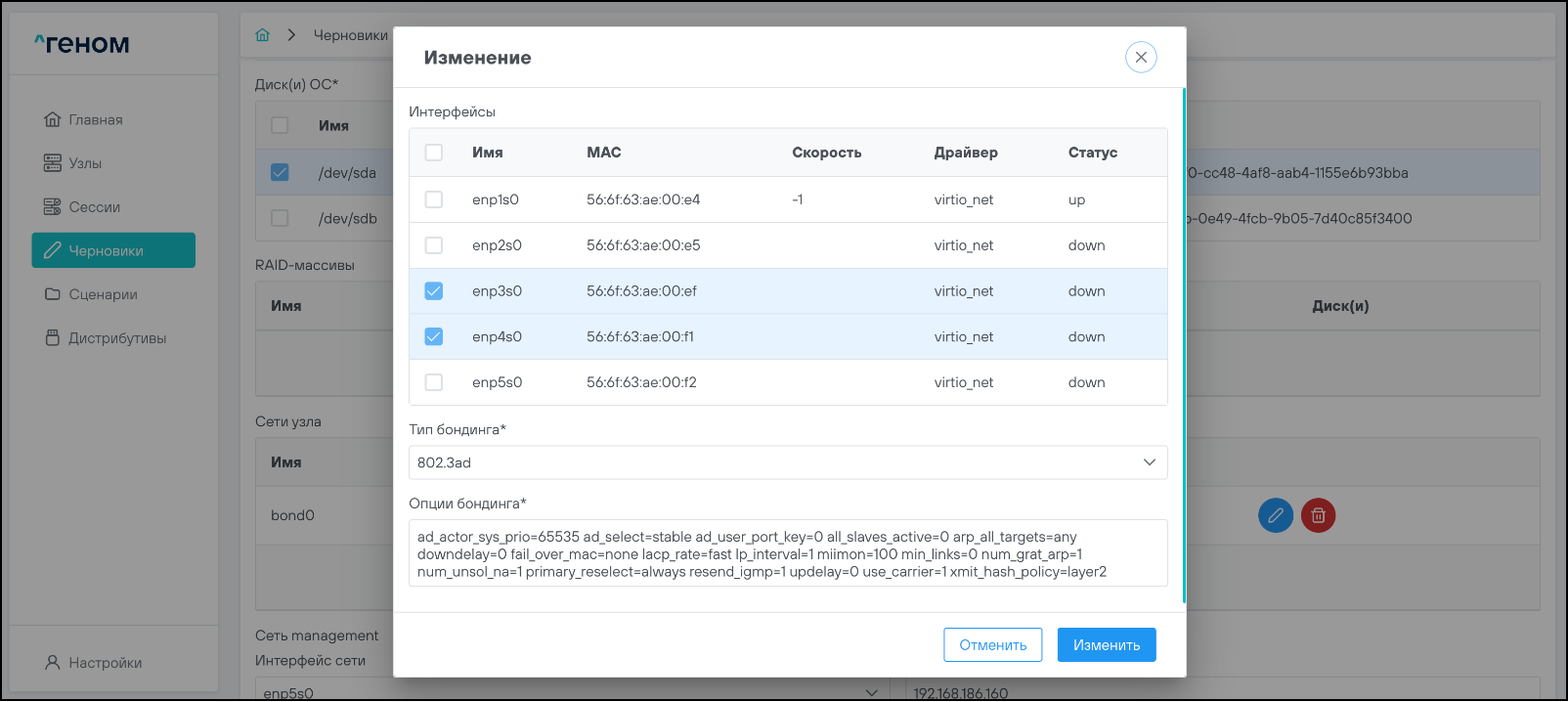Click the Дистрибутивы icon in sidebar
The width and height of the screenshot is (1568, 702).
point(53,338)
